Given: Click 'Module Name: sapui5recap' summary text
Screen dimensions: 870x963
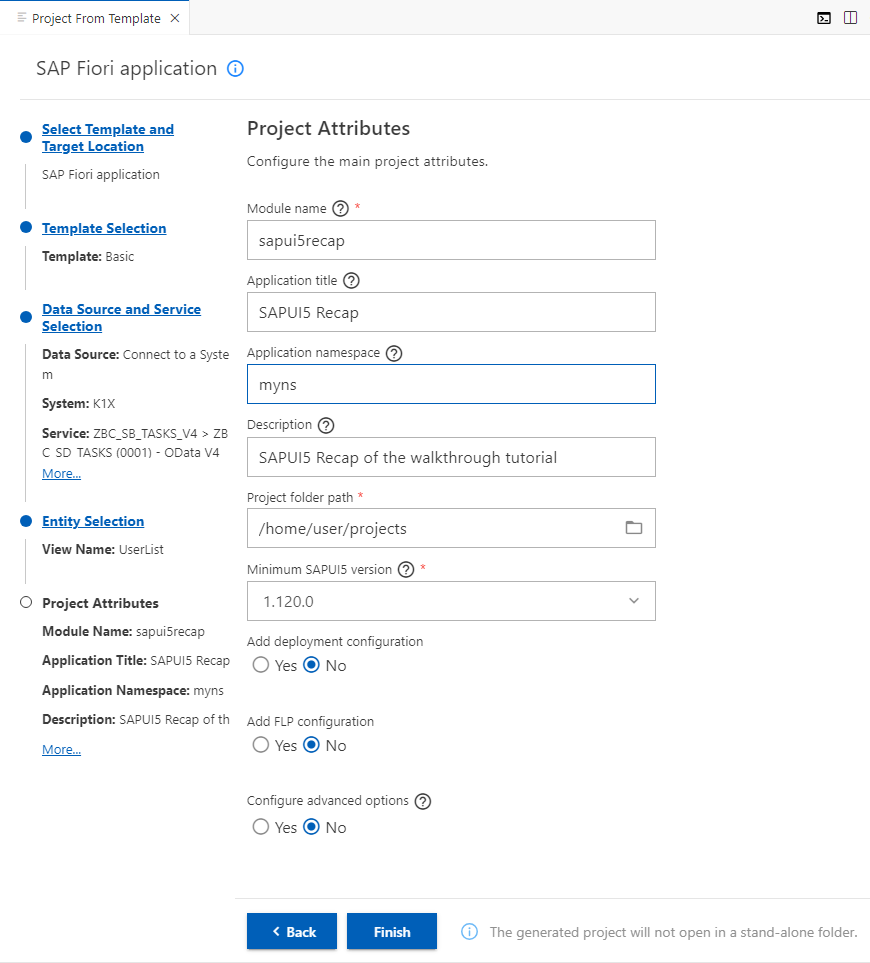Looking at the screenshot, I should pos(123,631).
